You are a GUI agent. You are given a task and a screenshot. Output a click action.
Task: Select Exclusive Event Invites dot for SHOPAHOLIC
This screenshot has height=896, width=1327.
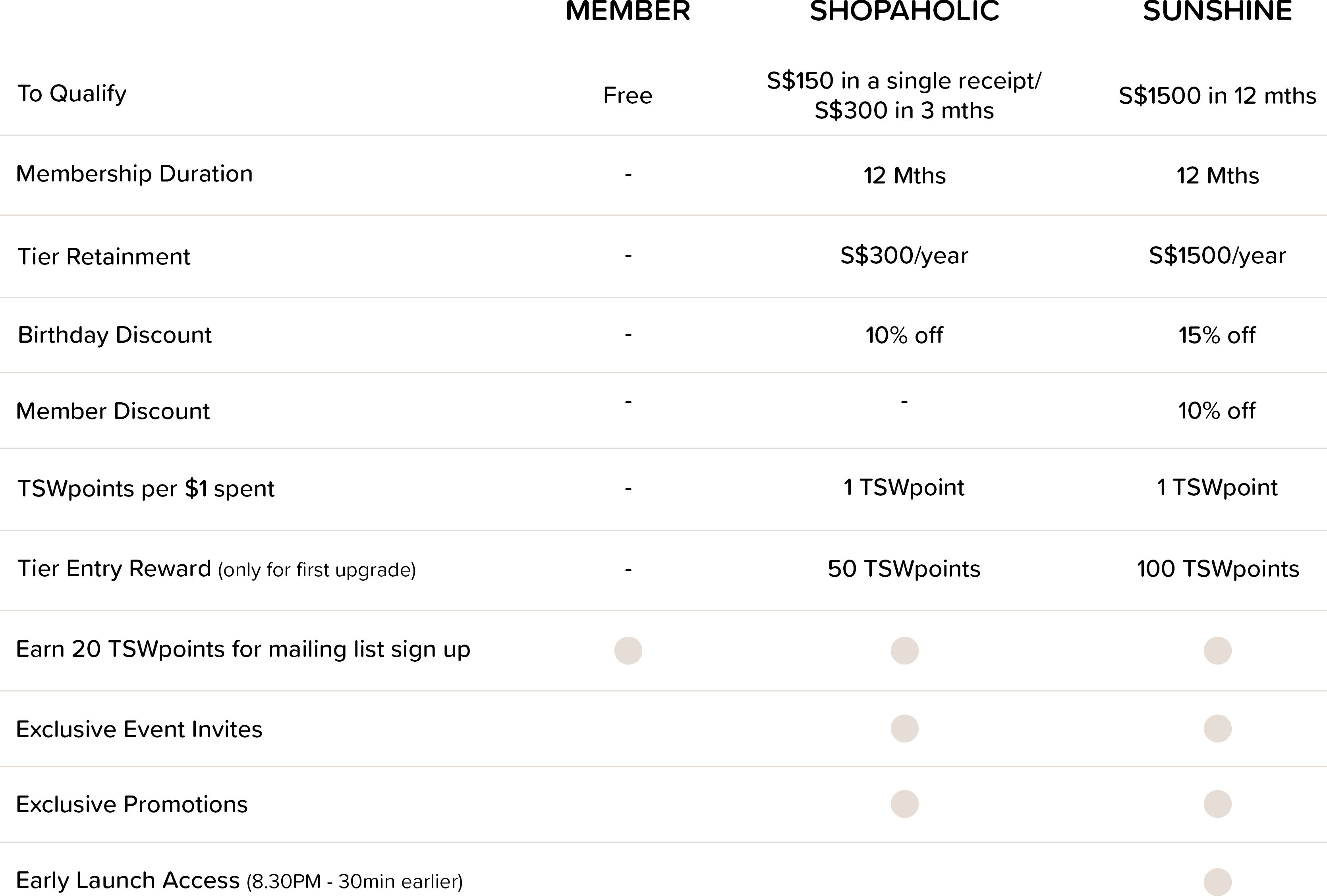click(x=904, y=728)
